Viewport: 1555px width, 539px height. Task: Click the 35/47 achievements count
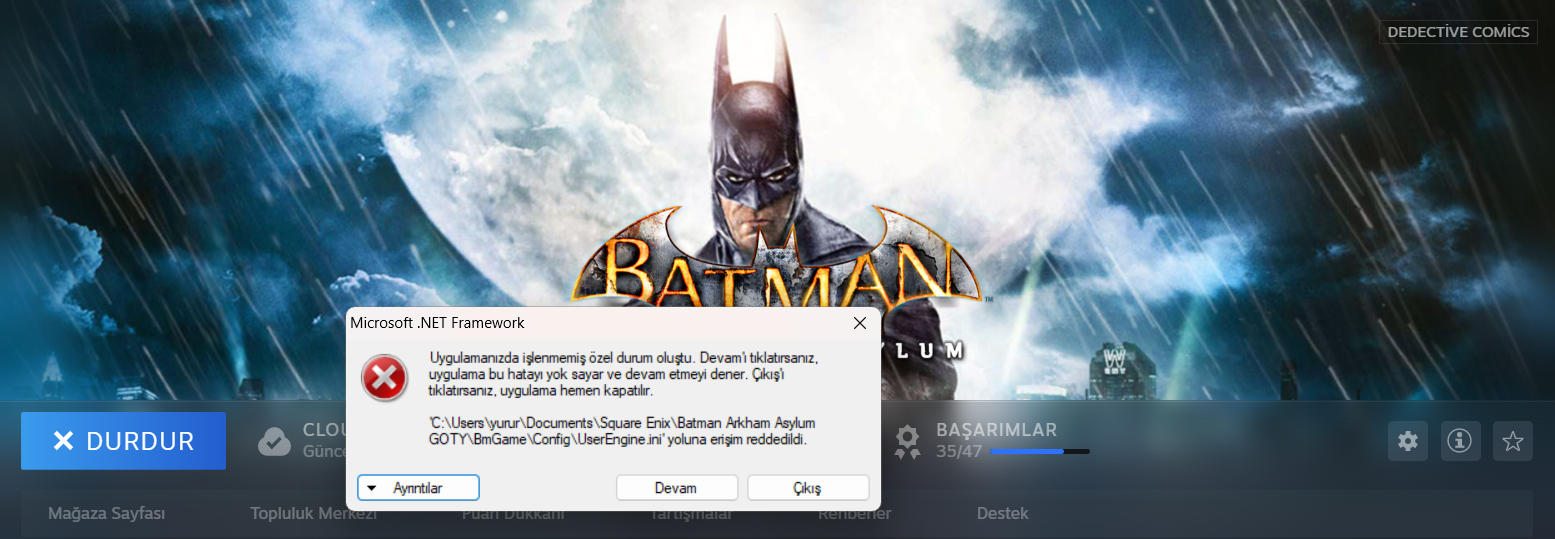click(959, 452)
